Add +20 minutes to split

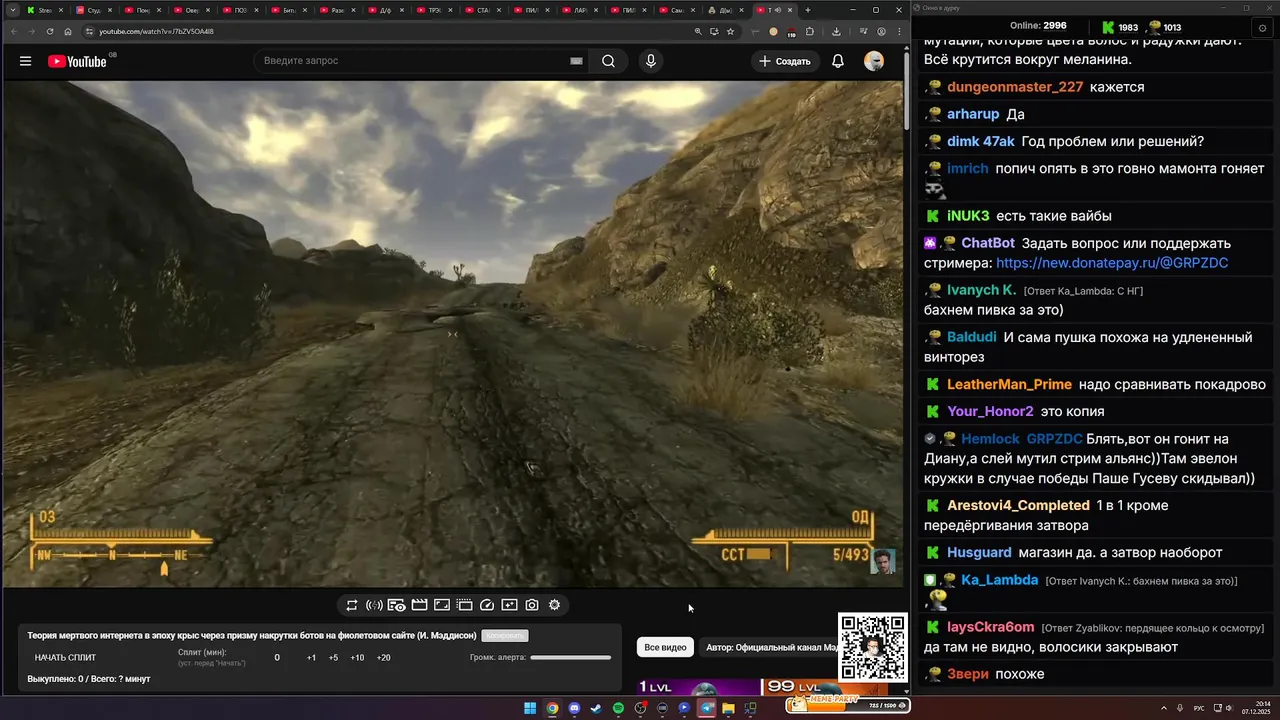coord(383,658)
